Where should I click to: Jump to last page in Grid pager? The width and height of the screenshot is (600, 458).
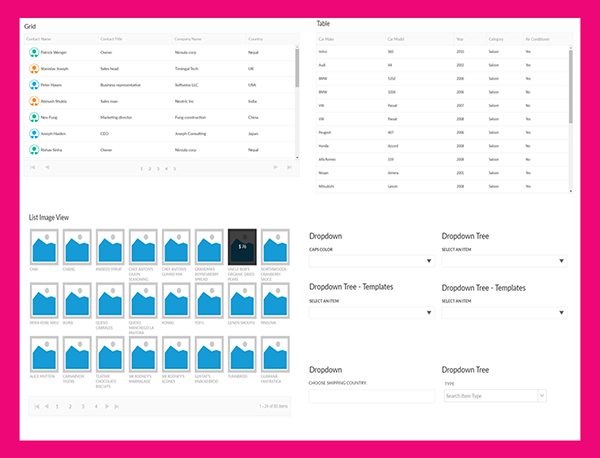[x=288, y=168]
